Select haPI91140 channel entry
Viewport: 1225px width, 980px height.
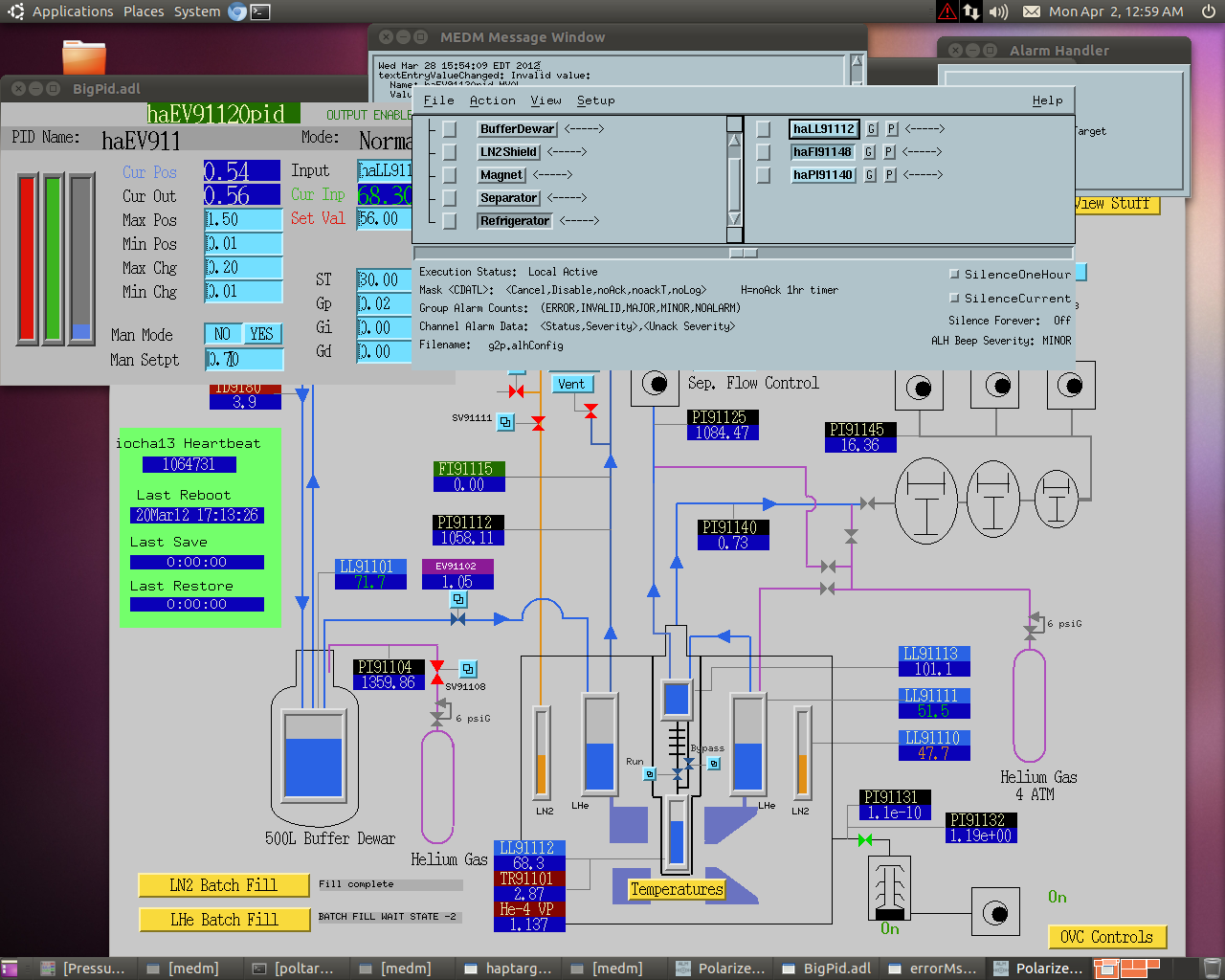[x=823, y=174]
